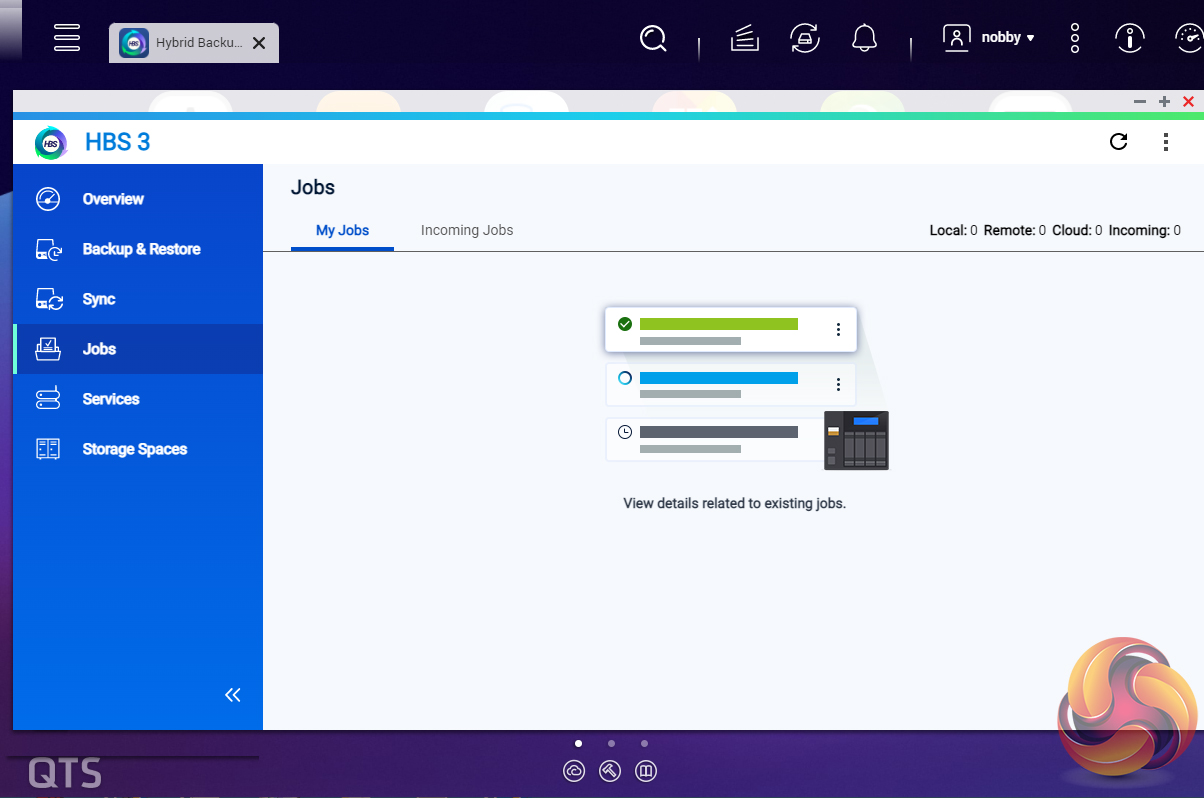
Task: Open the QTS dashboard gauge icon
Action: 1188,39
